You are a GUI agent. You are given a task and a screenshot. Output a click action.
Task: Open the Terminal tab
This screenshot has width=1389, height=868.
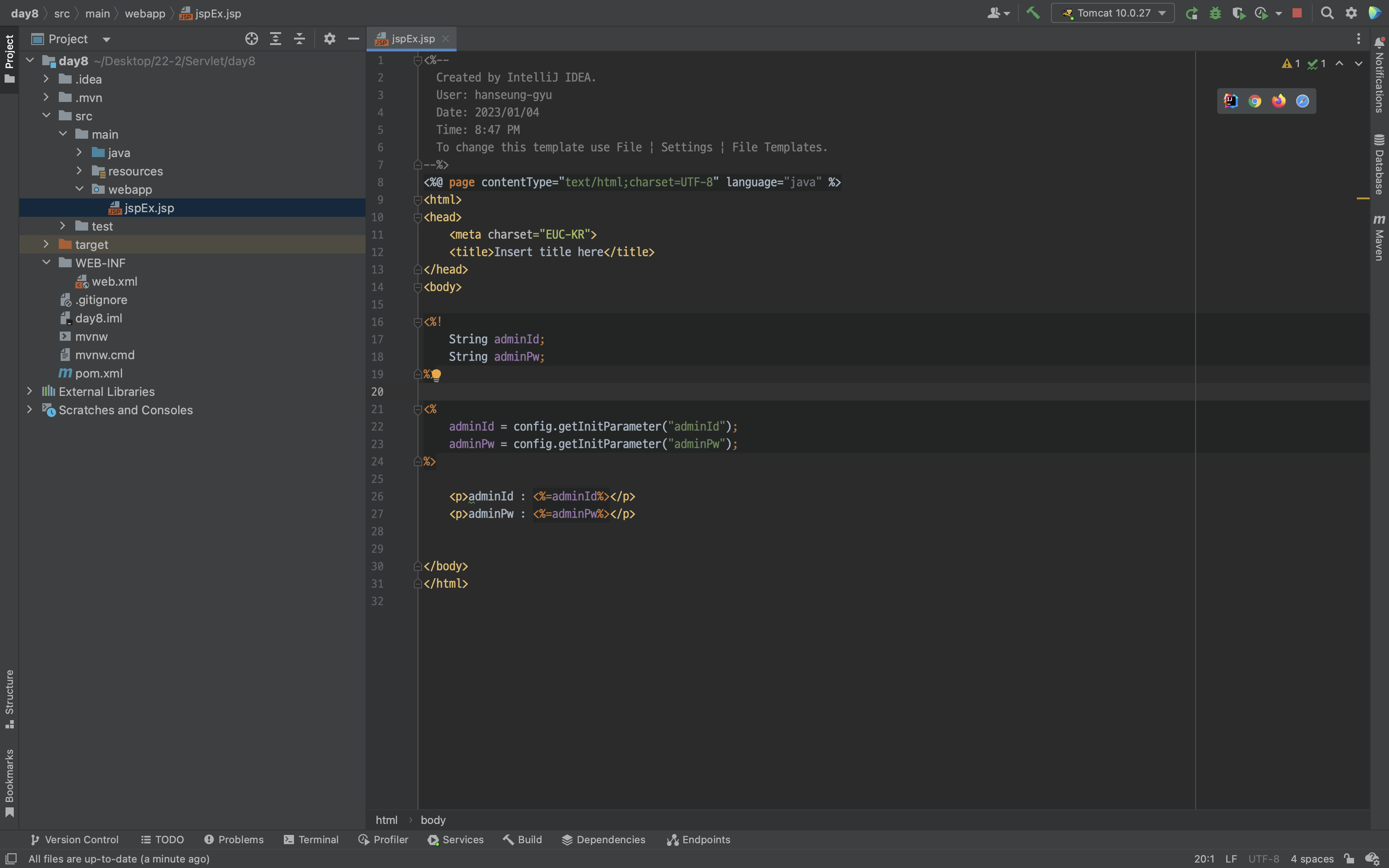tap(311, 840)
